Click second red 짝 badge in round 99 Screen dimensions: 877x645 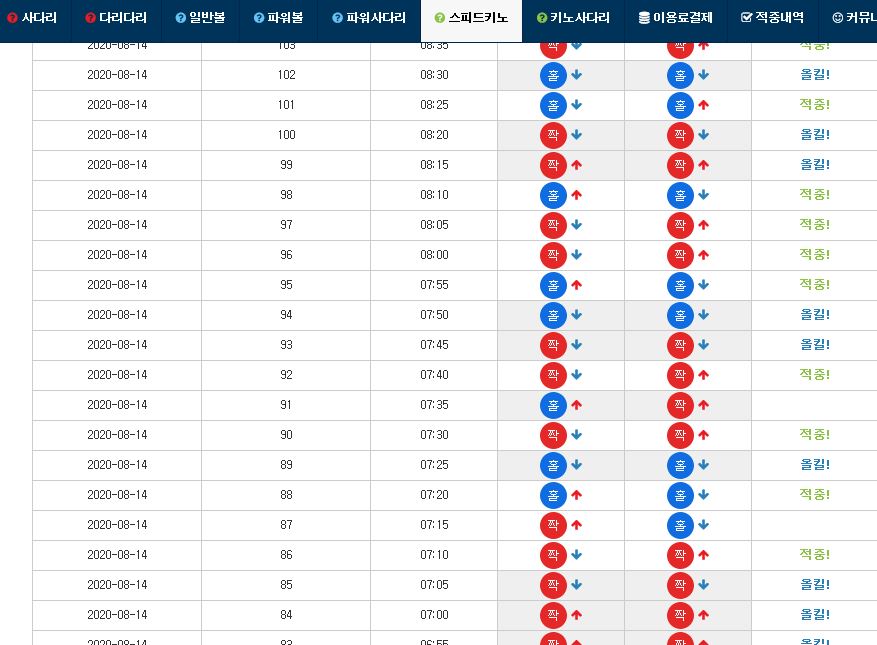tap(680, 165)
